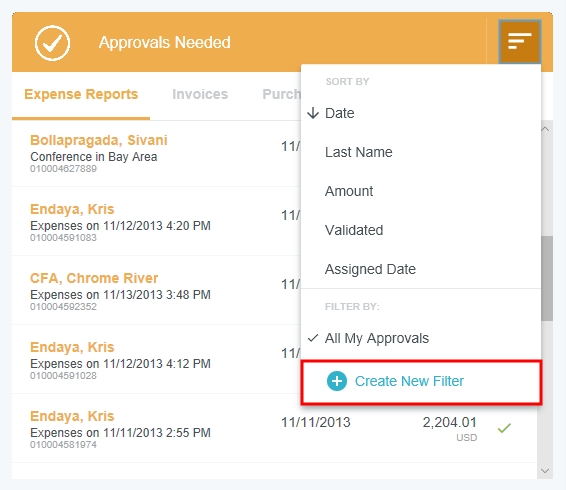
Task: Click the Approvals Needed checkmark circle icon
Action: pyautogui.click(x=52, y=43)
